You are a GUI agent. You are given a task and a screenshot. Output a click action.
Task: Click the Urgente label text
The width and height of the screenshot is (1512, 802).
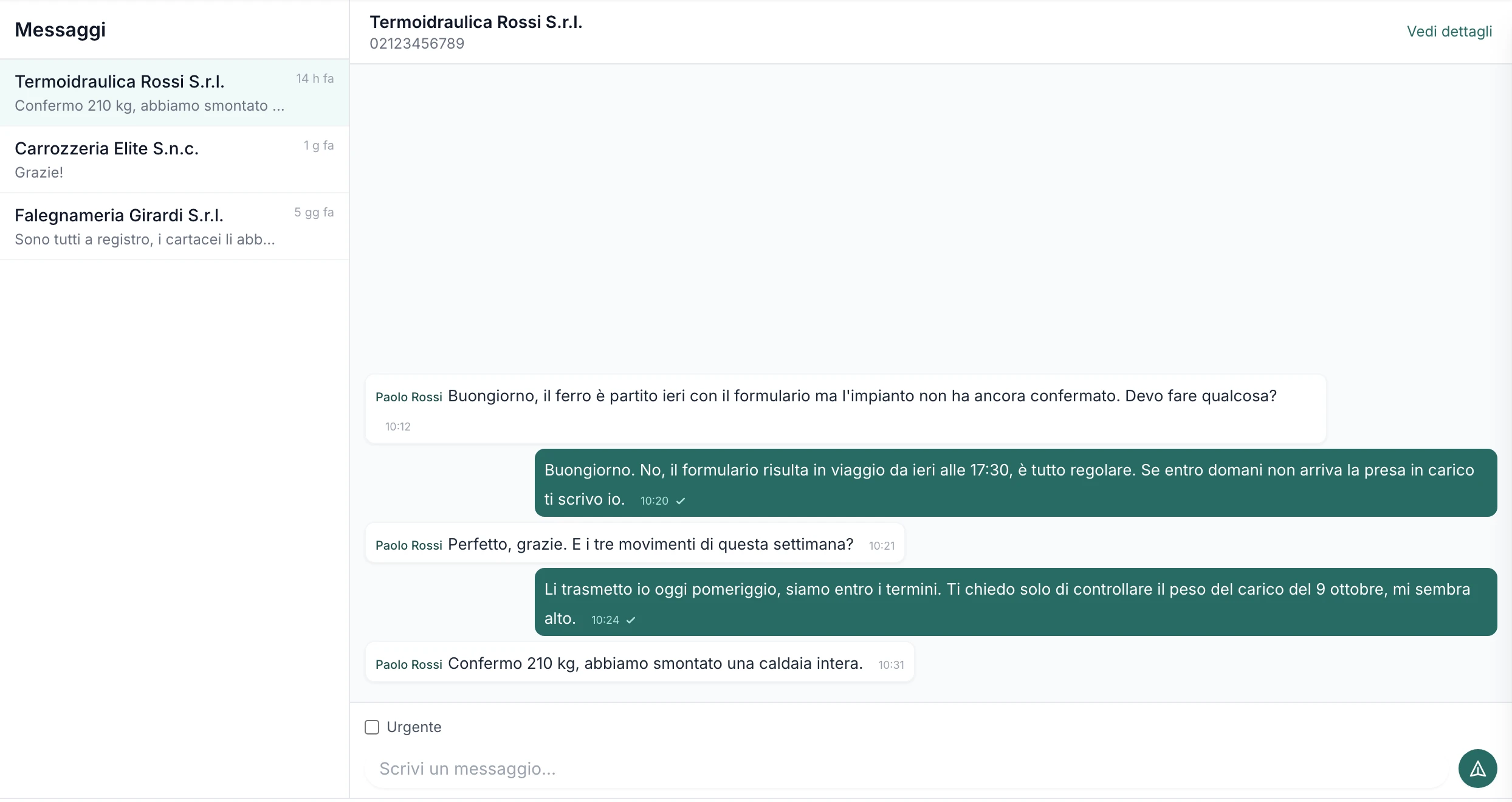click(x=414, y=727)
